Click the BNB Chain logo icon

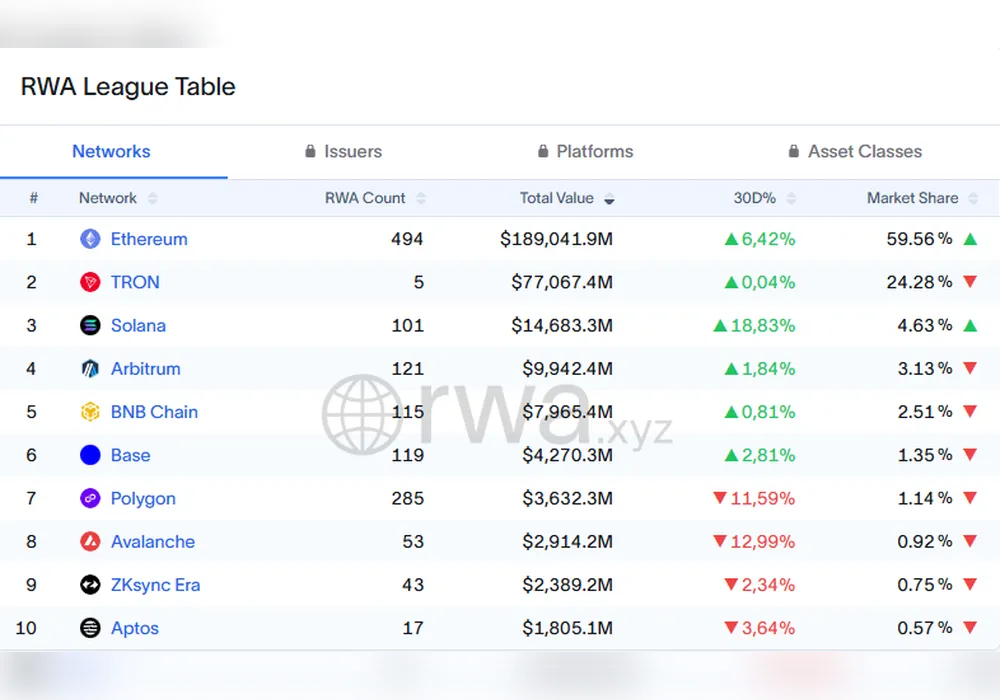(90, 412)
